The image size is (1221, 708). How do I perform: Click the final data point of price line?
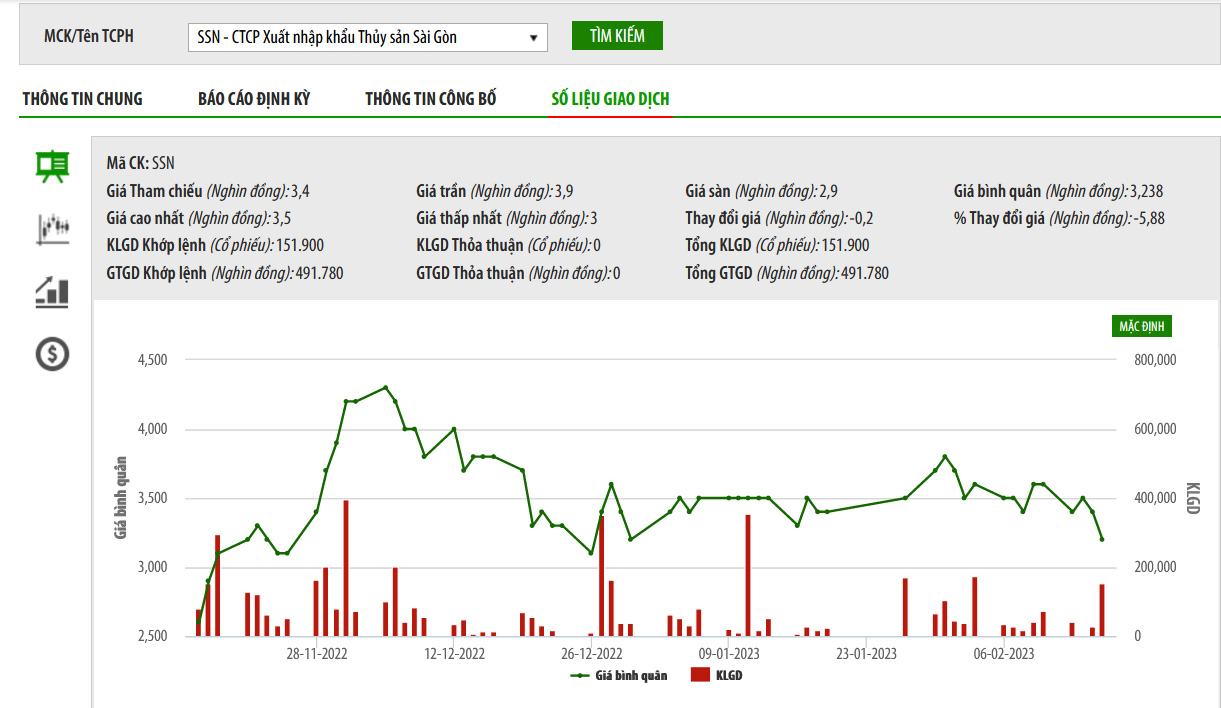click(1102, 540)
